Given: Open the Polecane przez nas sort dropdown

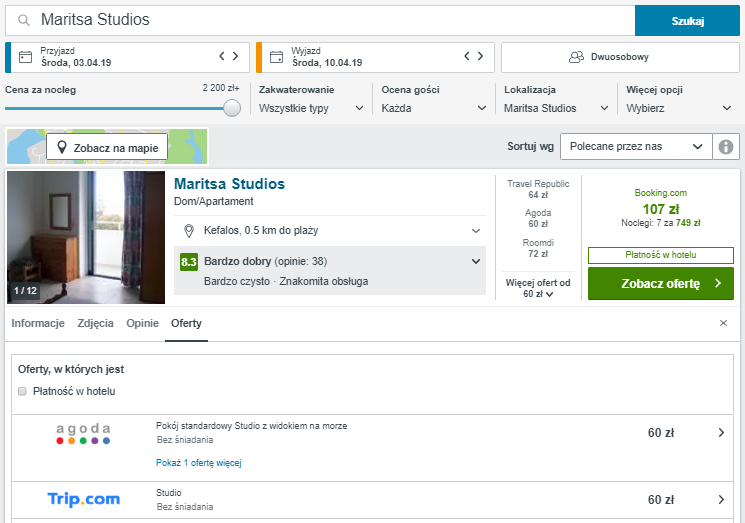Looking at the screenshot, I should click(x=636, y=146).
